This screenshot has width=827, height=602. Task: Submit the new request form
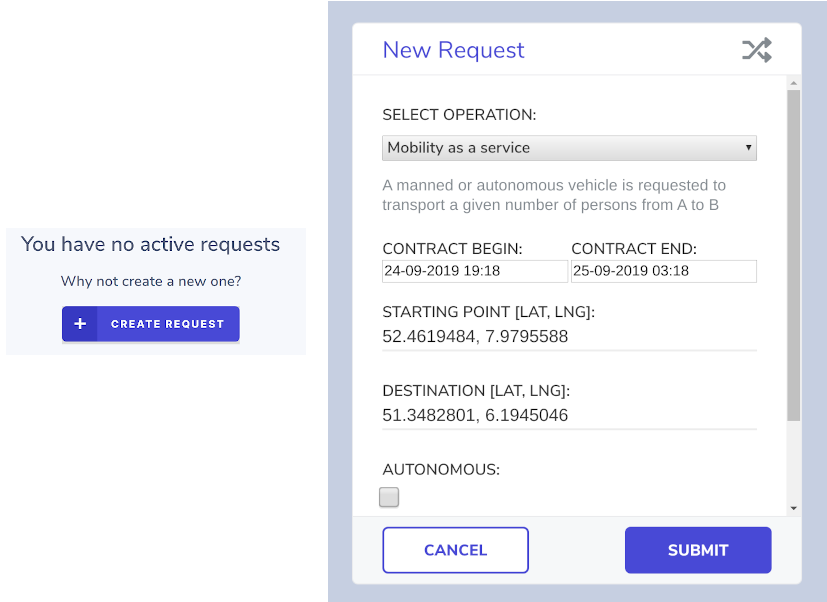point(698,550)
